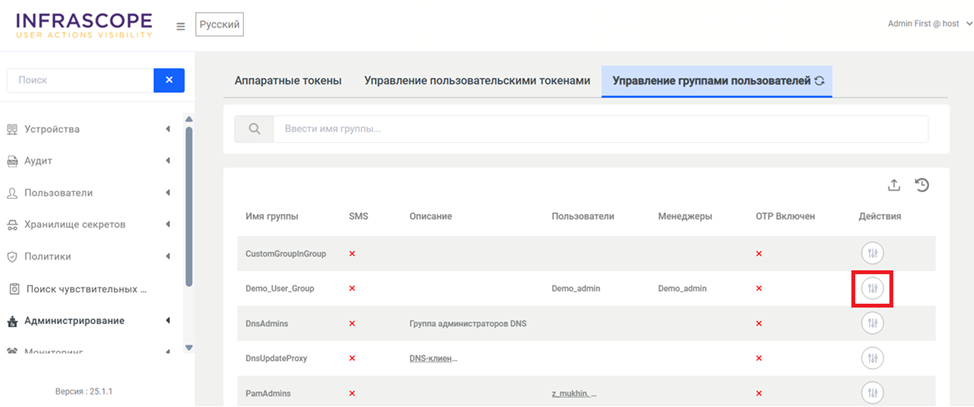Open the history clock icon above table
This screenshot has height=407, width=974.
[921, 185]
